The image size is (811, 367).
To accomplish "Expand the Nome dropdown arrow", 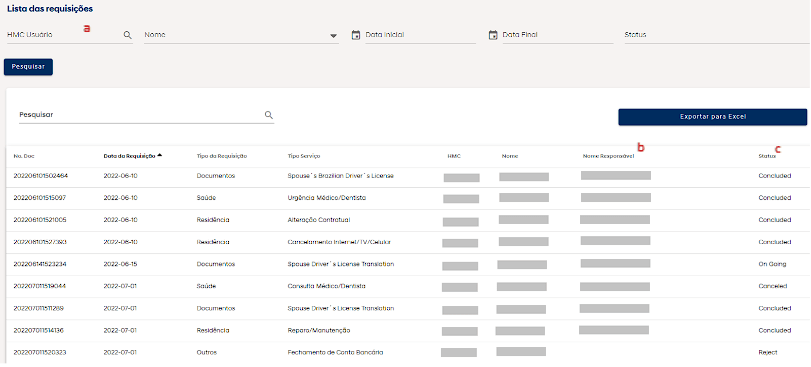I will click(x=334, y=36).
